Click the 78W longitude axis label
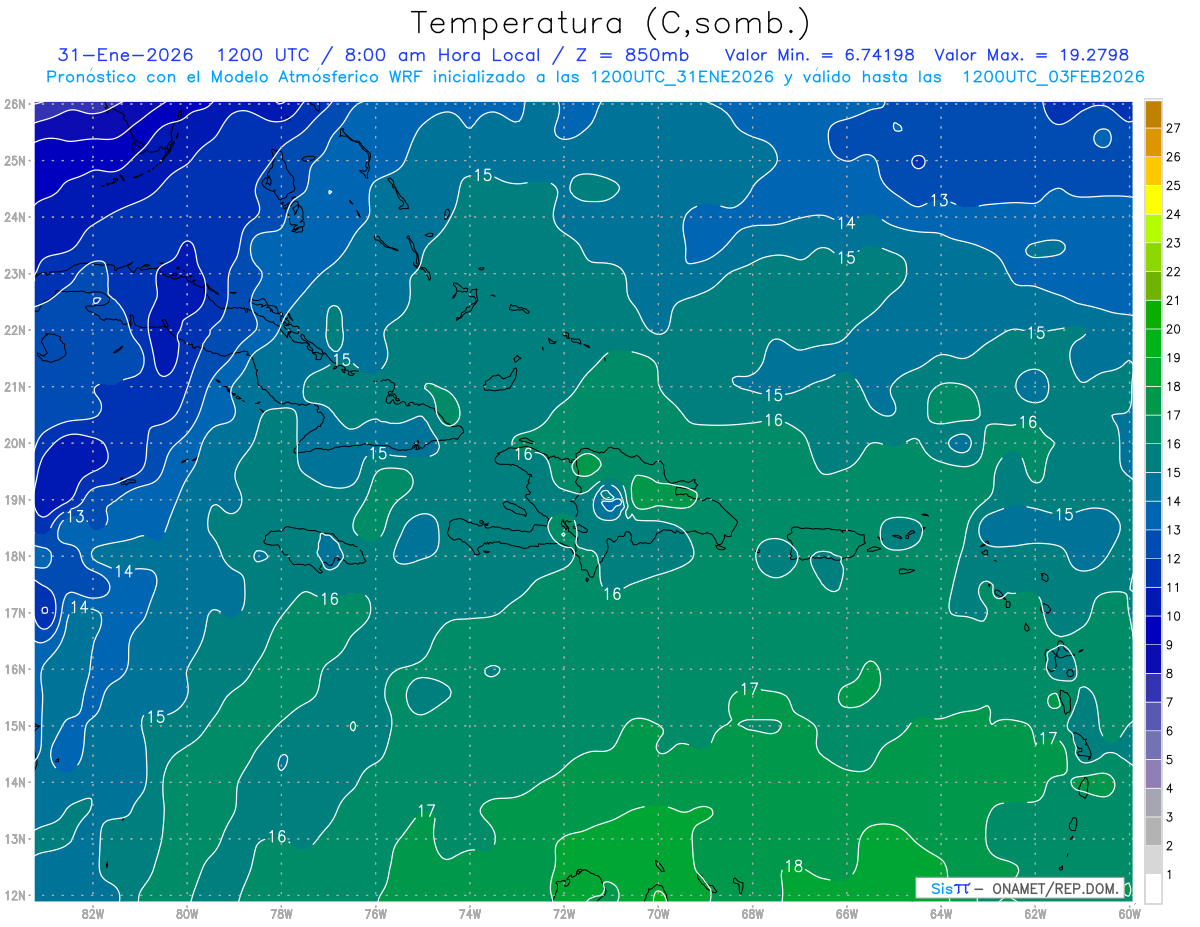This screenshot has height=927, width=1200. 281,913
